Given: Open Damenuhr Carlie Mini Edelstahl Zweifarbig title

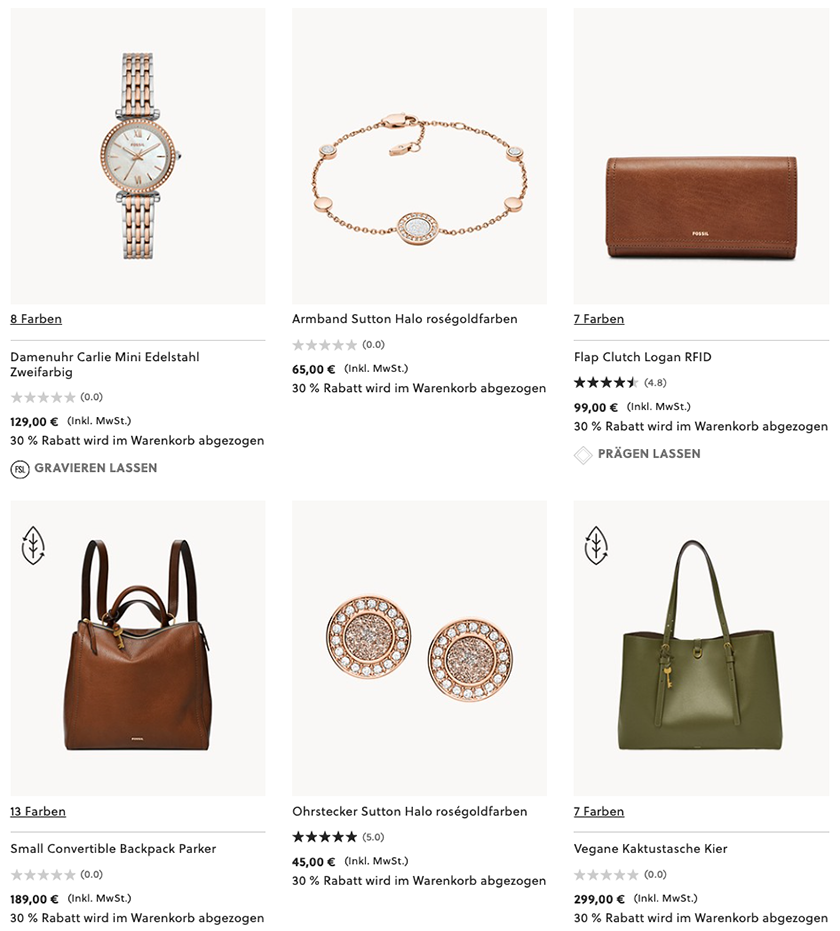Looking at the screenshot, I should click(105, 365).
